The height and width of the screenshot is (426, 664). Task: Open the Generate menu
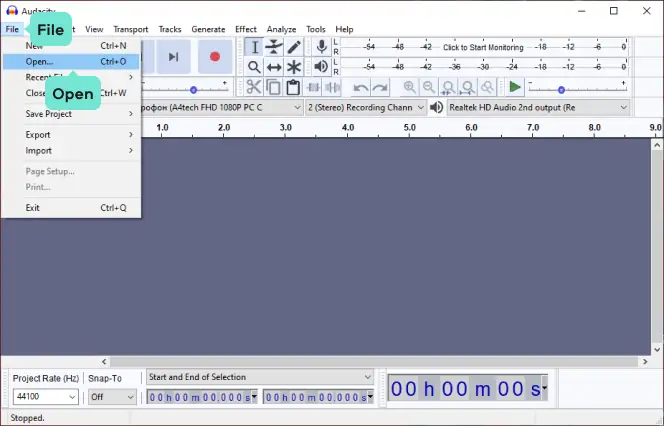pos(208,29)
